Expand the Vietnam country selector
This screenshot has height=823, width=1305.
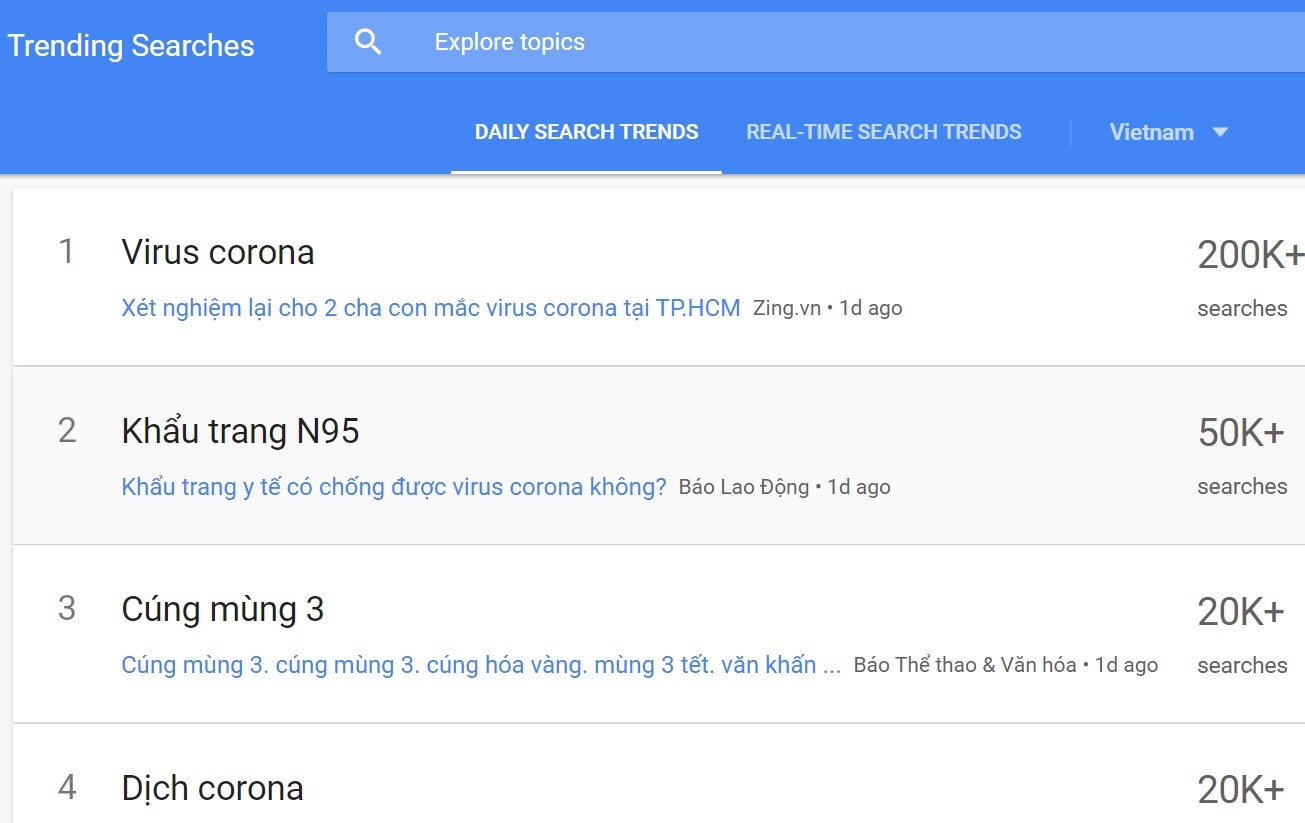(x=1152, y=131)
